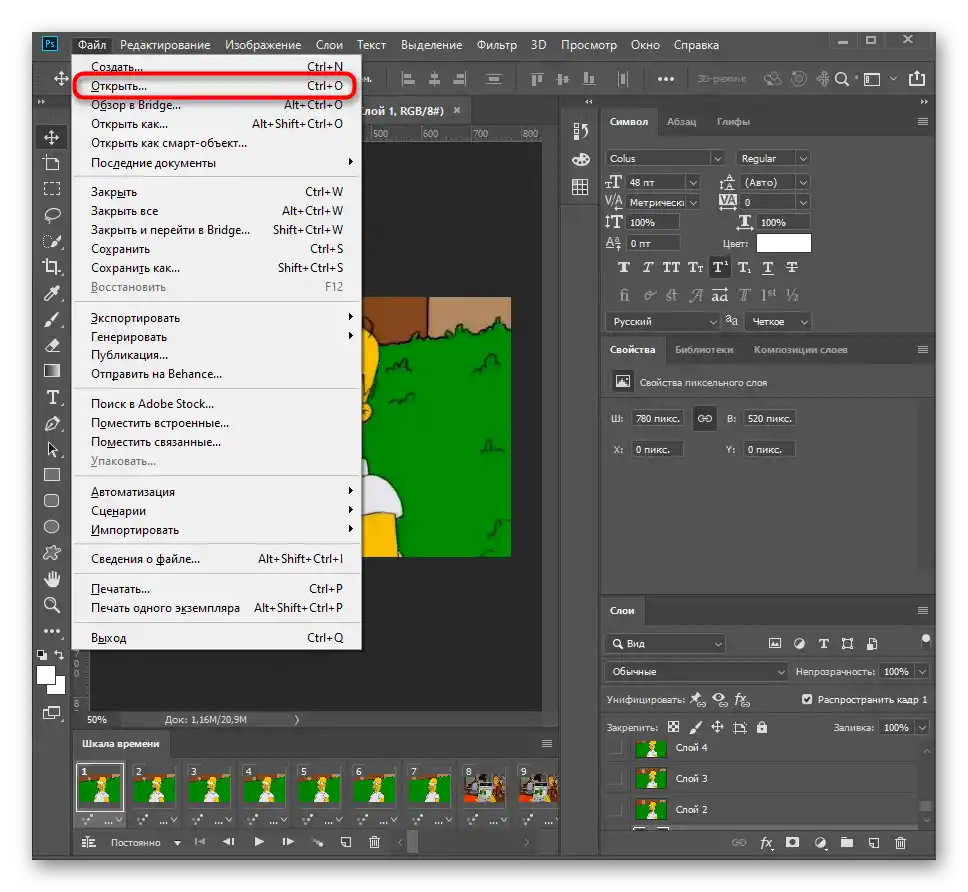Viewport: 968px width, 892px height.
Task: Expand the Colus font family dropdown
Action: pos(717,158)
